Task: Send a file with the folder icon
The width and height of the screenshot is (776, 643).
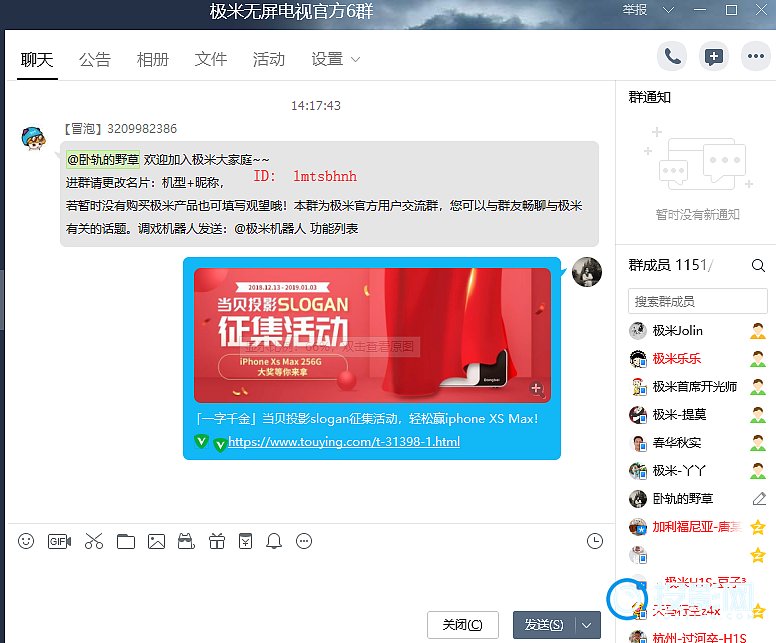Action: (126, 542)
